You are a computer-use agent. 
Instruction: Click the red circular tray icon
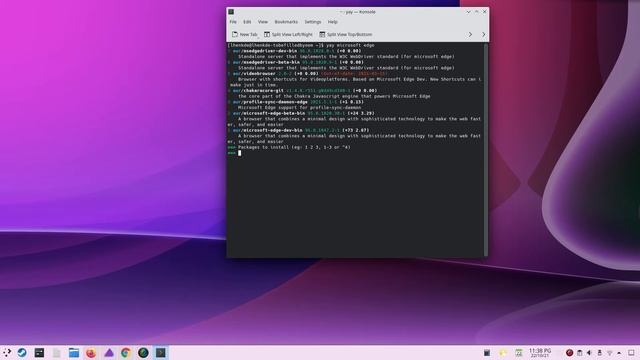tap(569, 353)
